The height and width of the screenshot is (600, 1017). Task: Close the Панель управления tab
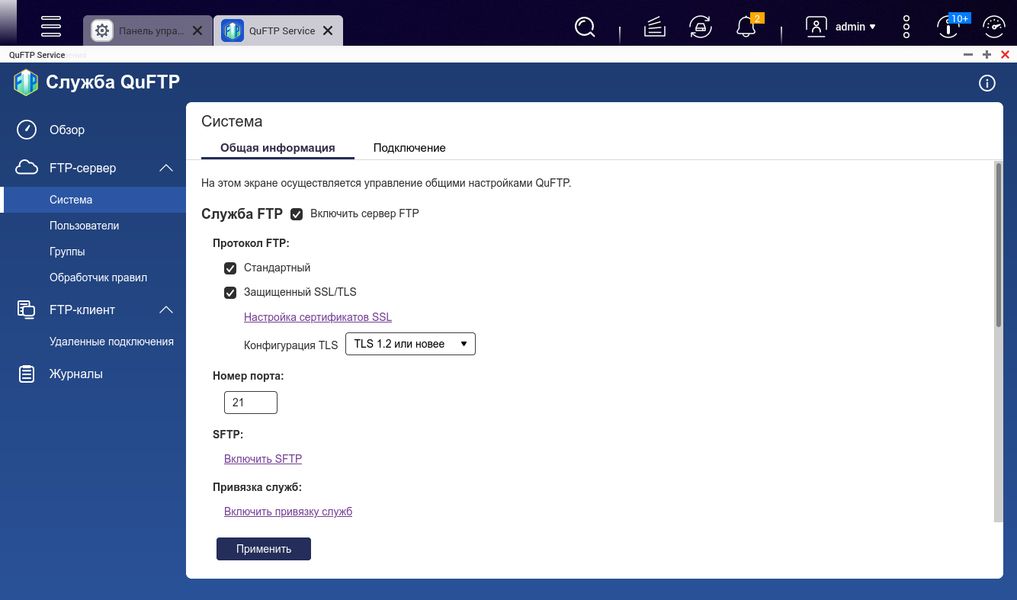[x=197, y=30]
